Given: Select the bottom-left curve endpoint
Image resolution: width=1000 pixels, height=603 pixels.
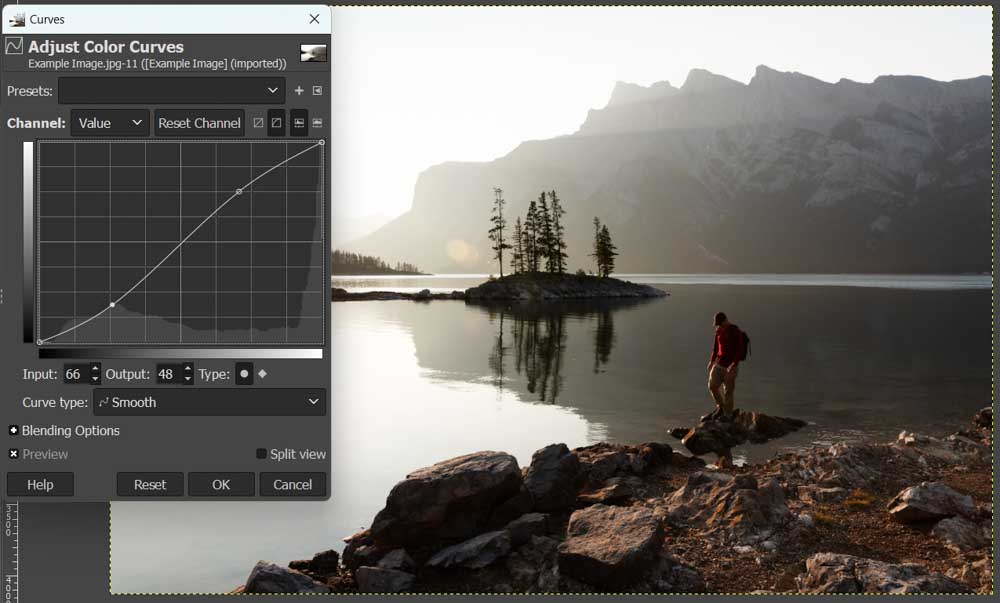Looking at the screenshot, I should 40,342.
